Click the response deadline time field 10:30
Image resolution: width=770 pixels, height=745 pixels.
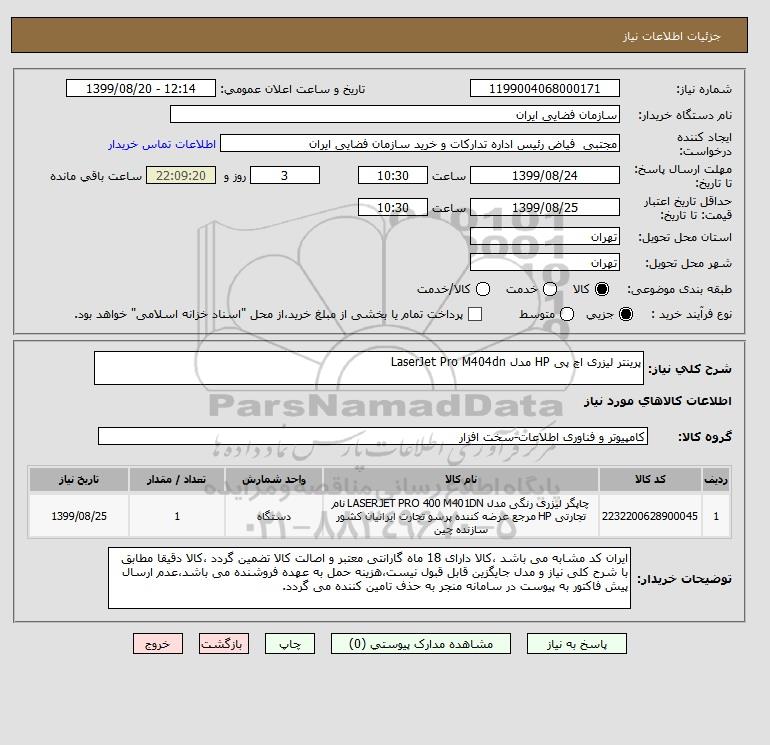pyautogui.click(x=393, y=175)
